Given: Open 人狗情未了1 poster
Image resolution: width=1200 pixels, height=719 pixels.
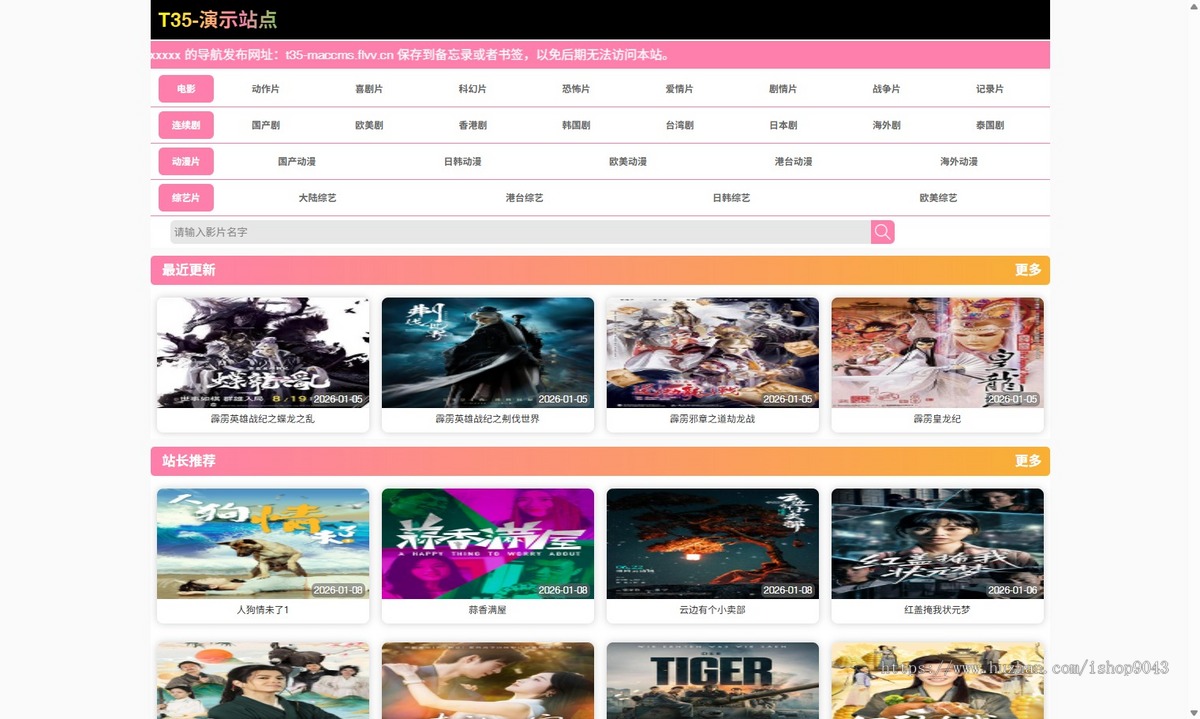Looking at the screenshot, I should coord(263,544).
